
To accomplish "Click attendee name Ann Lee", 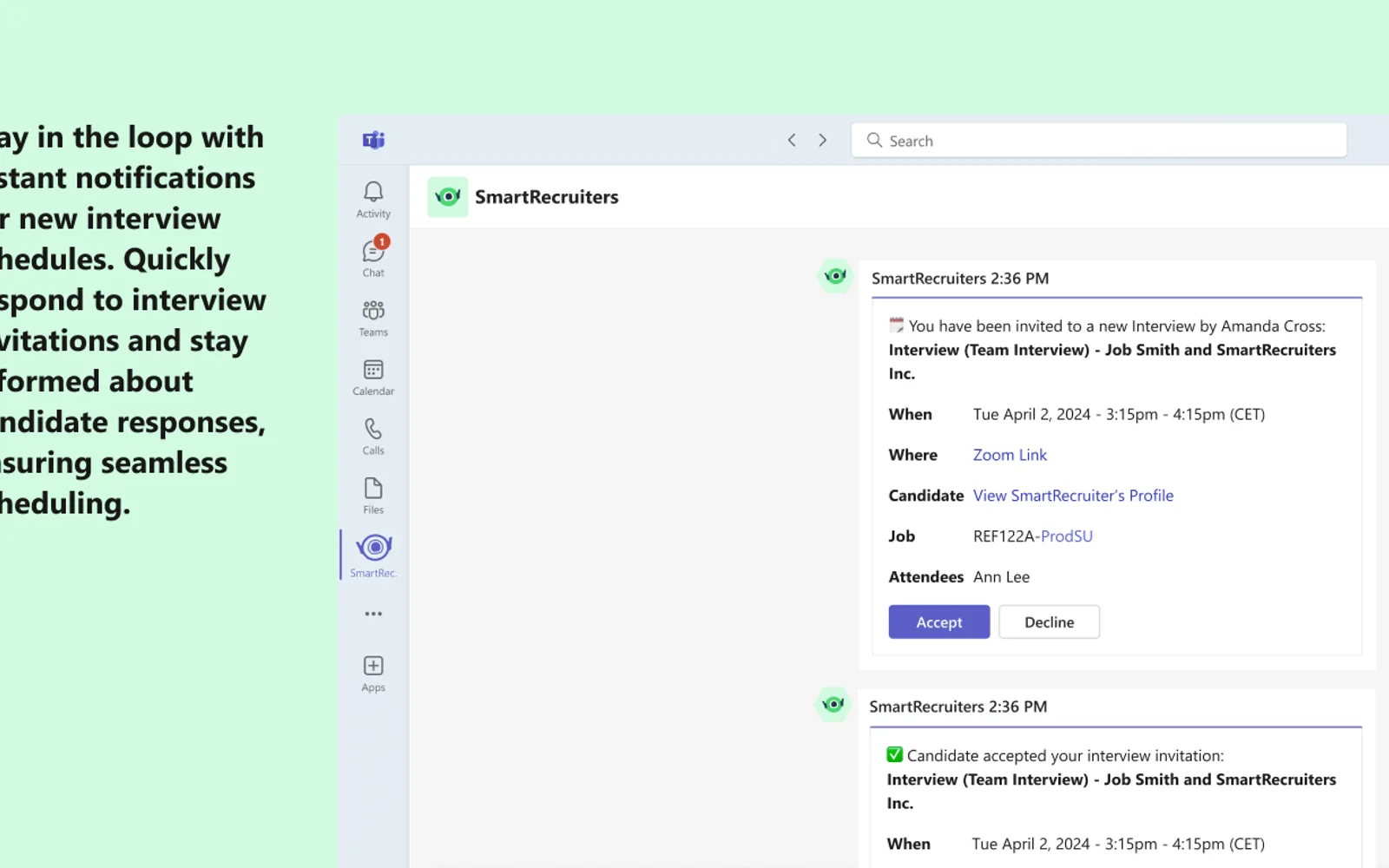I will (1001, 577).
